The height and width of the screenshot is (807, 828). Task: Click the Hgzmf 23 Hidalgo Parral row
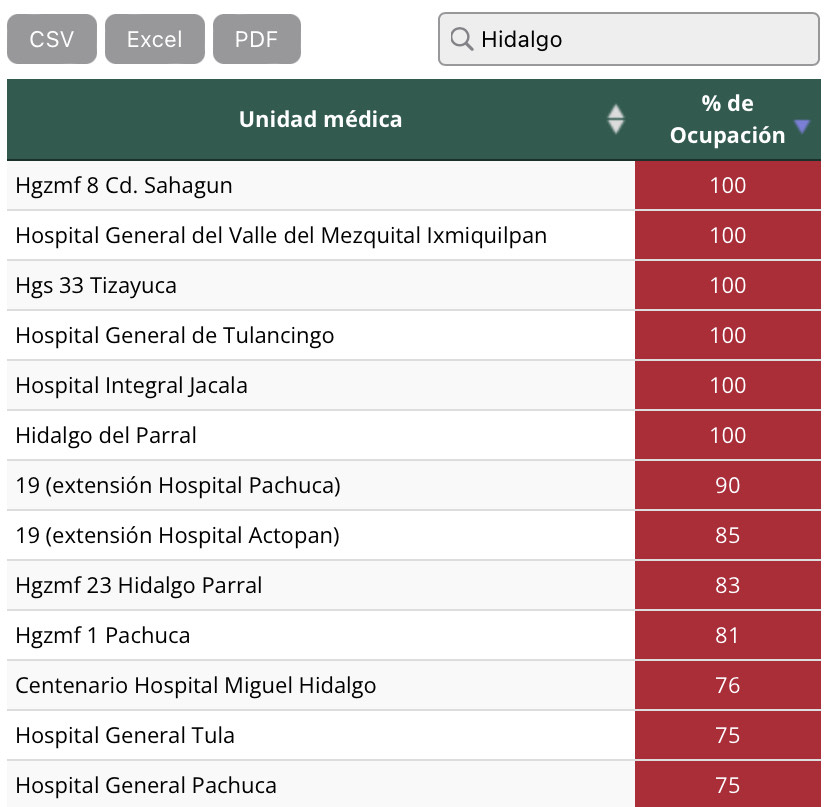[x=139, y=585]
